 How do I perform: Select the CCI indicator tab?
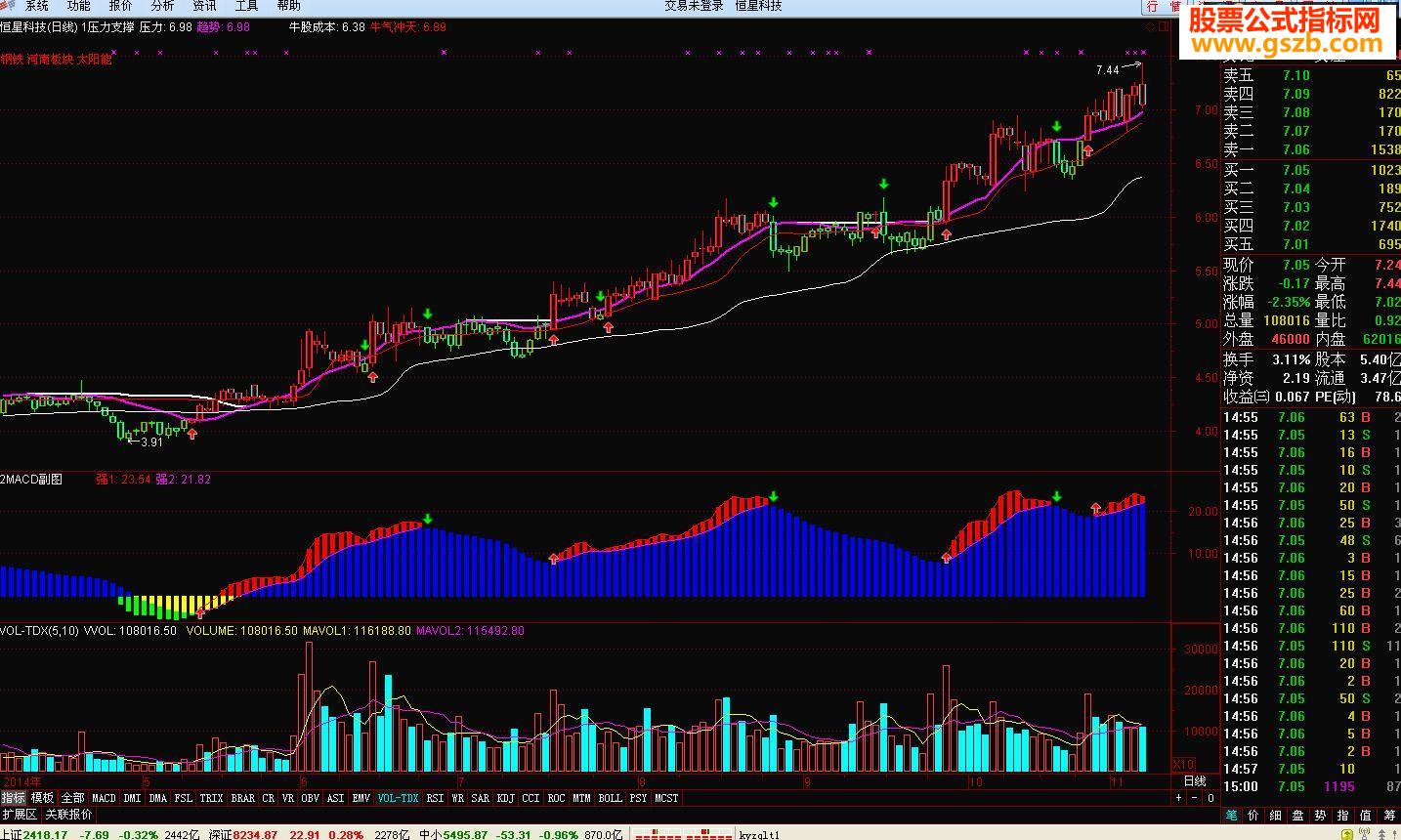[531, 798]
